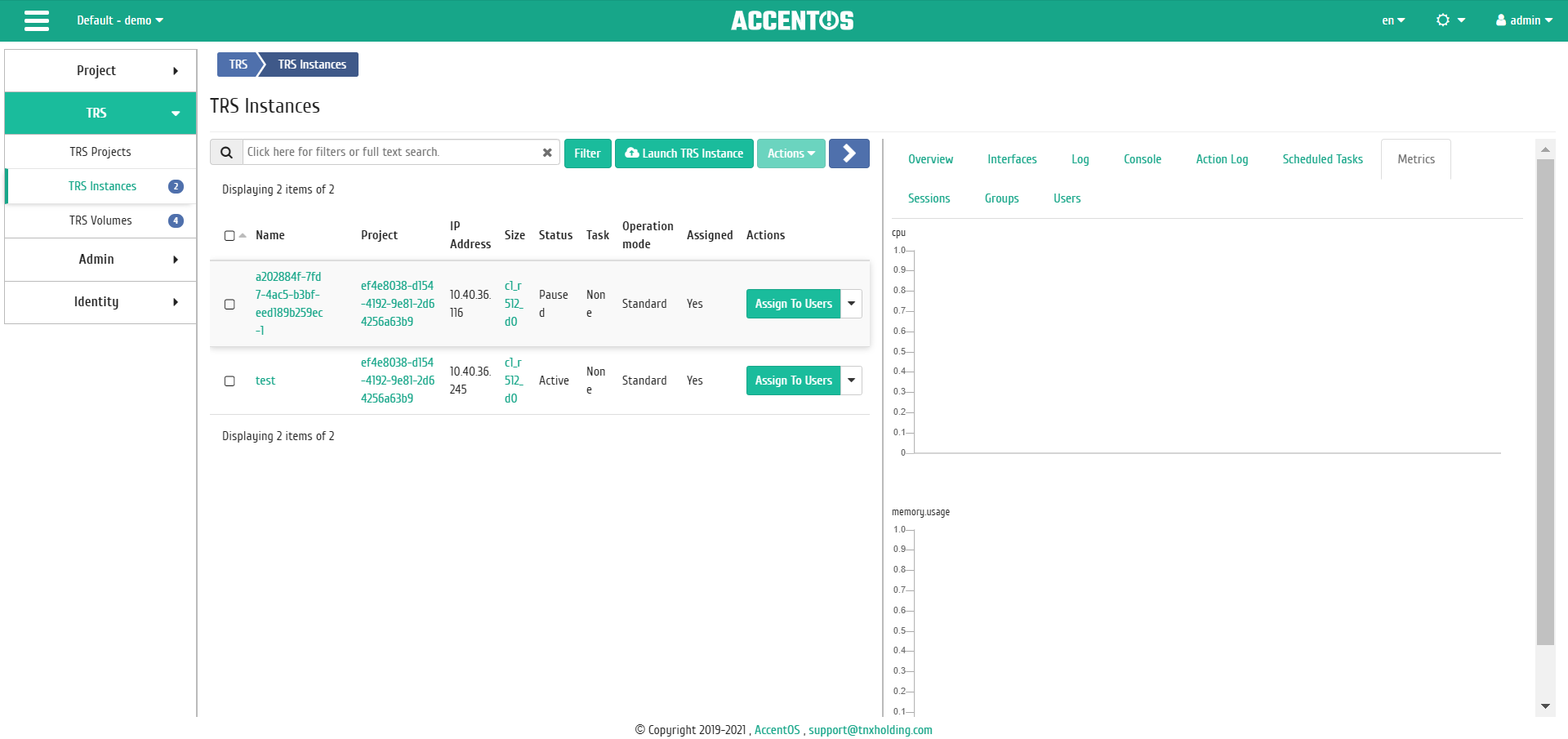Switch to the Overview tab

(930, 159)
